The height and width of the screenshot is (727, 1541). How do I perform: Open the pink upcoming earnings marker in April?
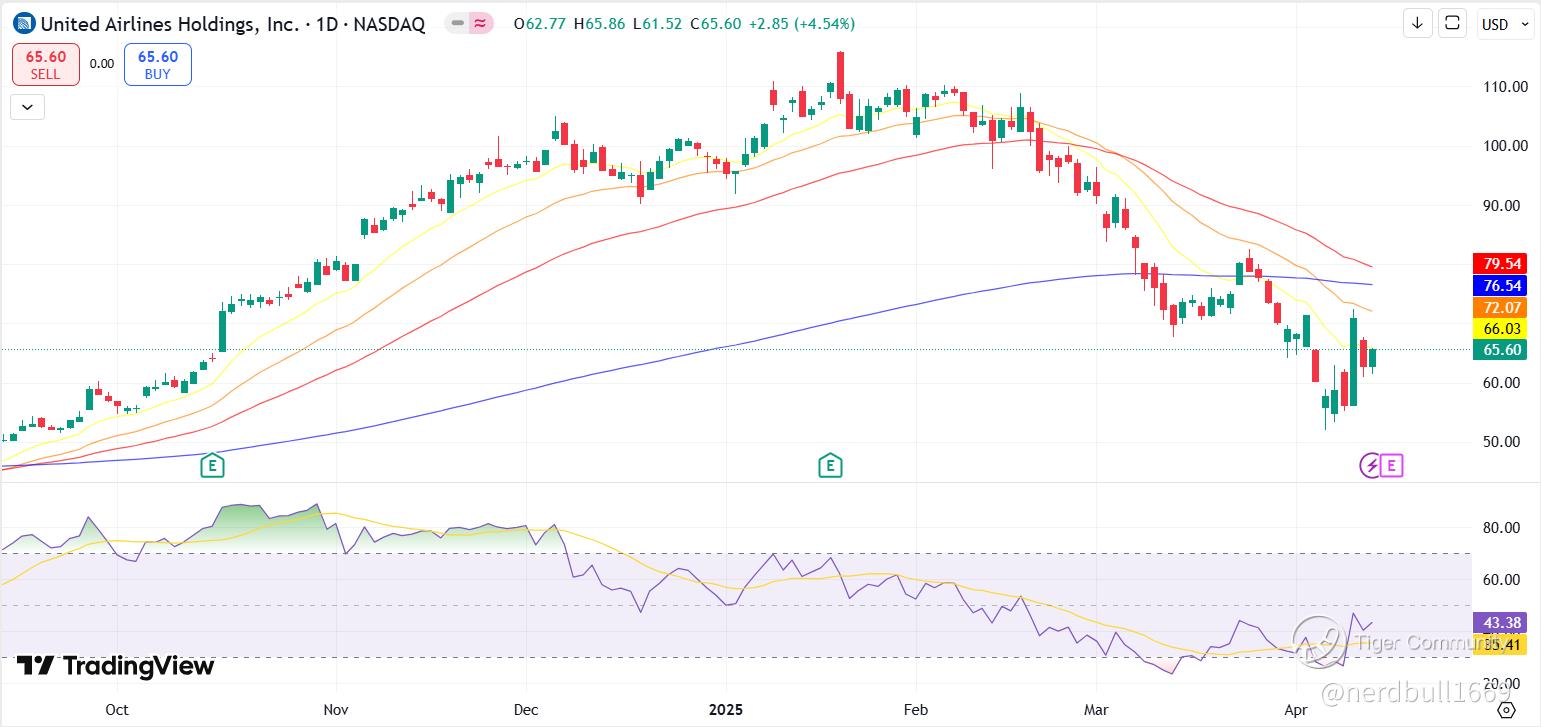click(x=1392, y=465)
